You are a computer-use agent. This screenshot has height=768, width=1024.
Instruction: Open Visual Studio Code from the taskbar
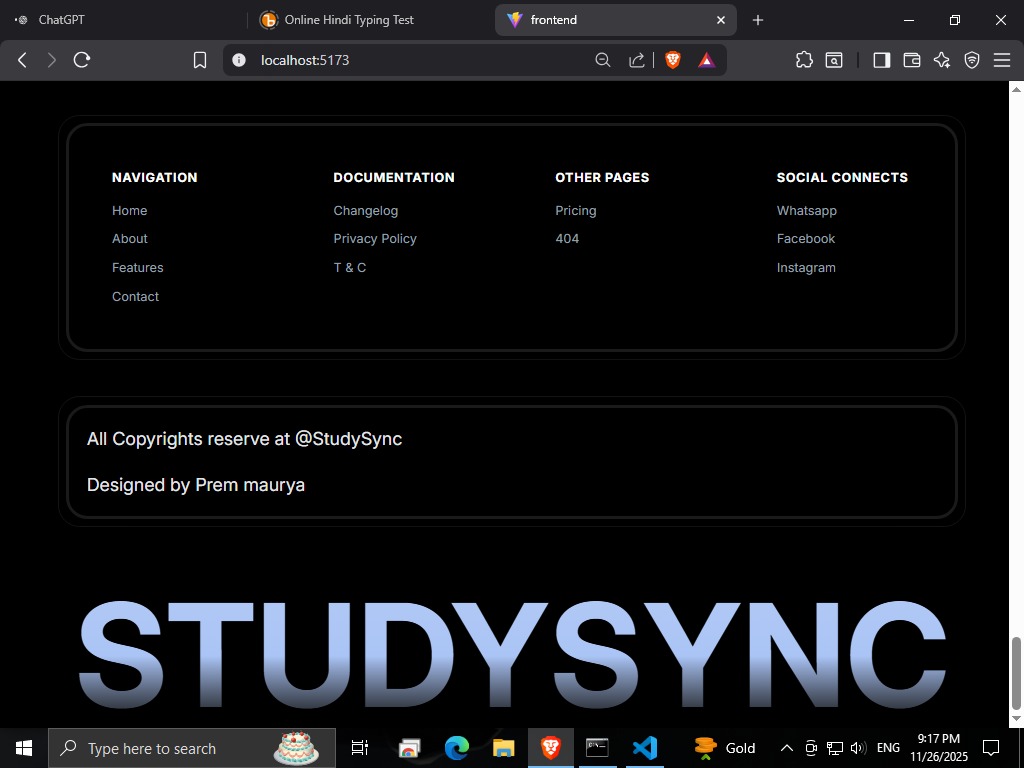(x=645, y=747)
